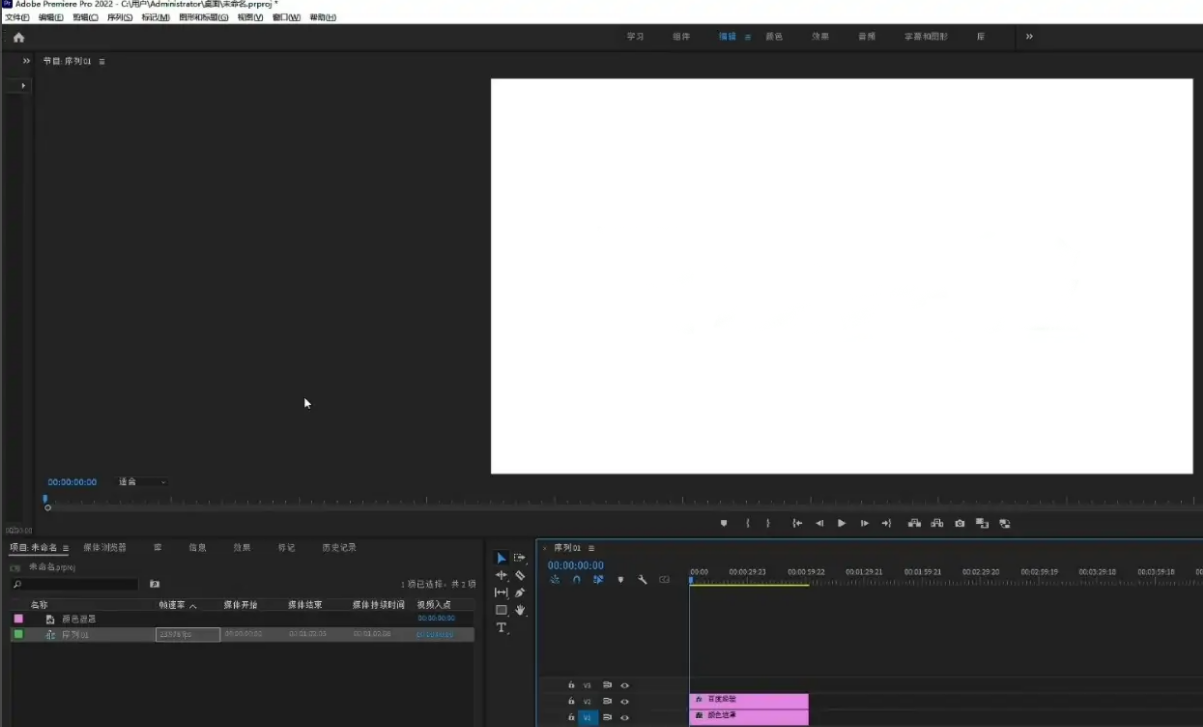
Task: Toggle snap magnet in timeline
Action: 576,580
